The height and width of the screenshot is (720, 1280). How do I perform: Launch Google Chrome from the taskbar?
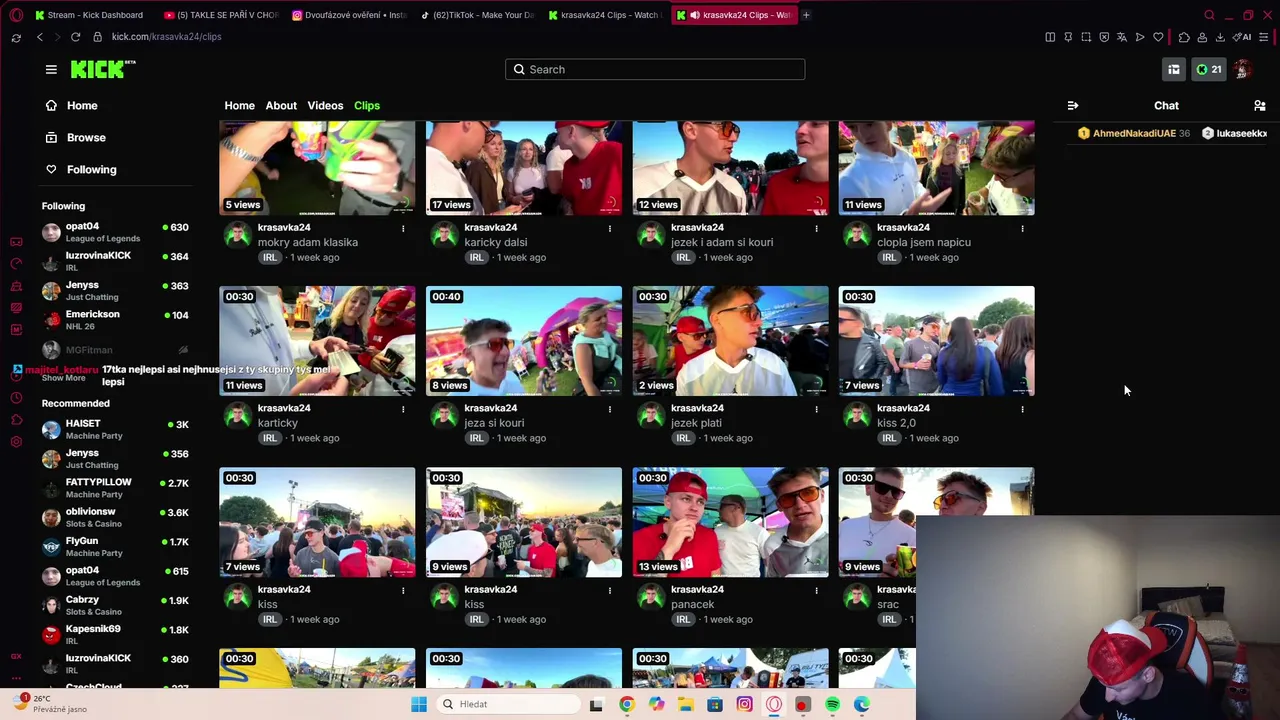(x=626, y=704)
